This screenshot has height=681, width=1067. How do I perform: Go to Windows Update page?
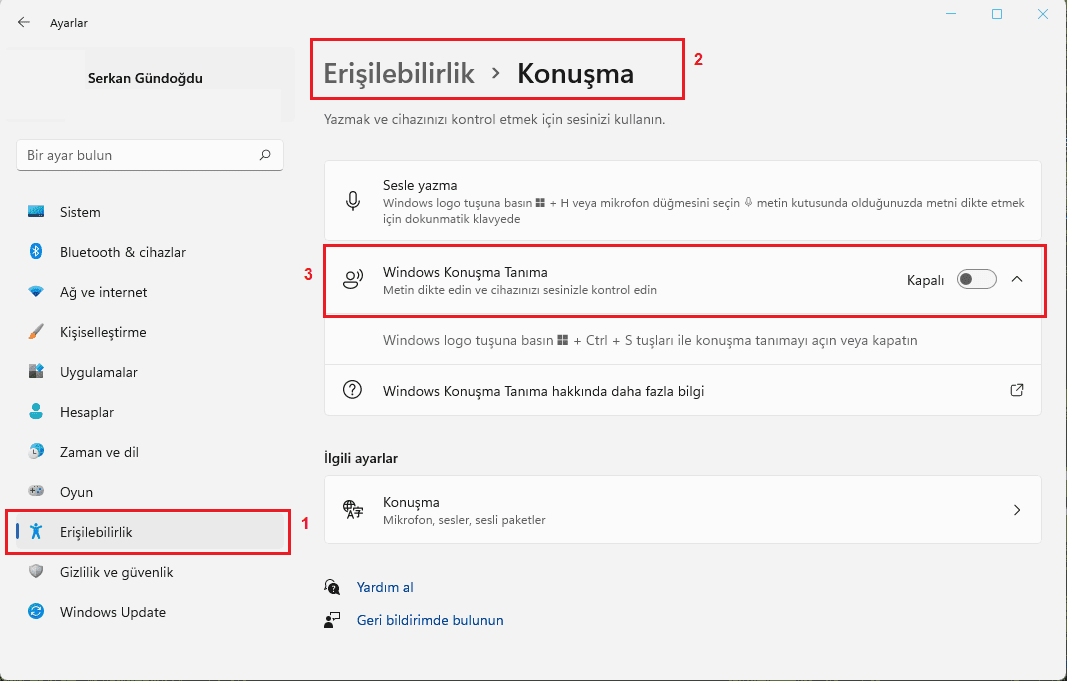(x=150, y=612)
